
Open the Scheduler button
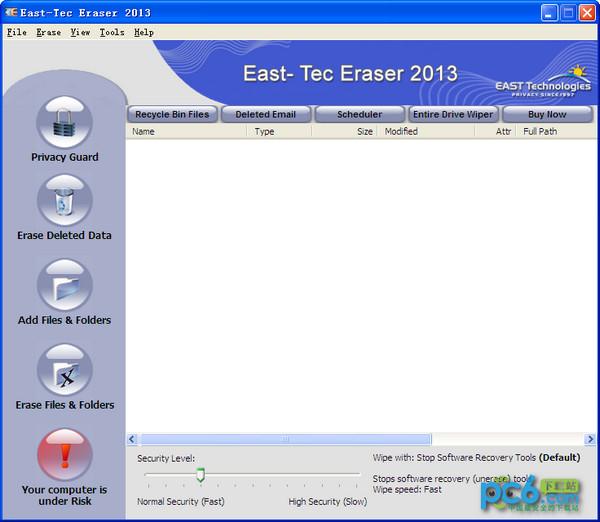tap(359, 114)
